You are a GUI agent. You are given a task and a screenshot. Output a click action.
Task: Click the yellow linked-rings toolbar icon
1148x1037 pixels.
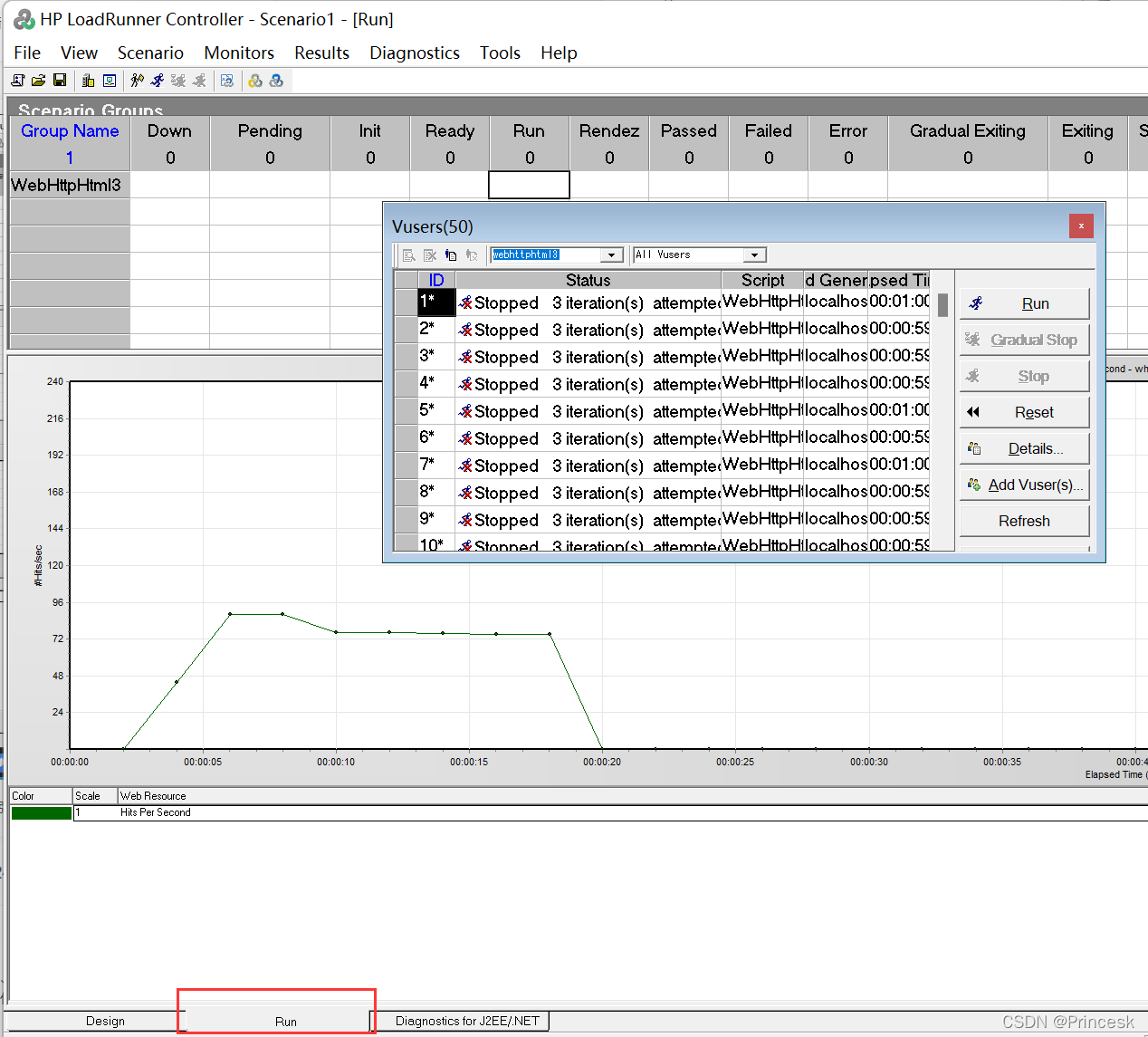click(255, 81)
